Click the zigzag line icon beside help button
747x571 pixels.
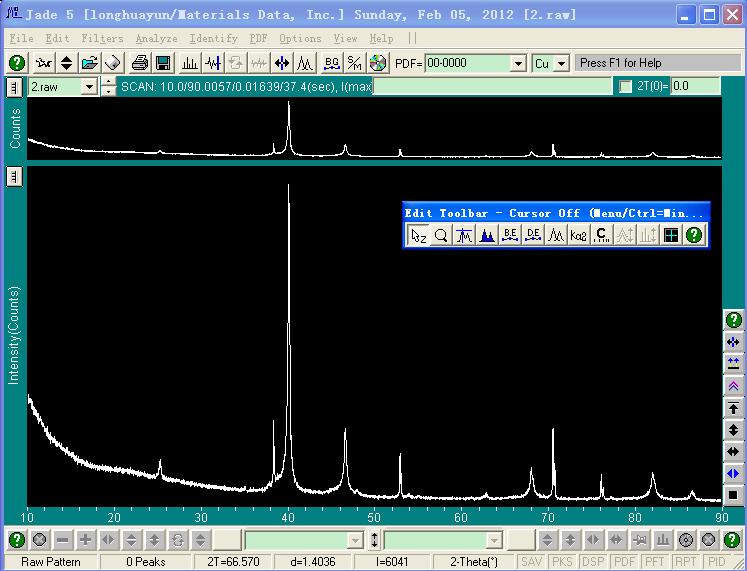point(43,63)
